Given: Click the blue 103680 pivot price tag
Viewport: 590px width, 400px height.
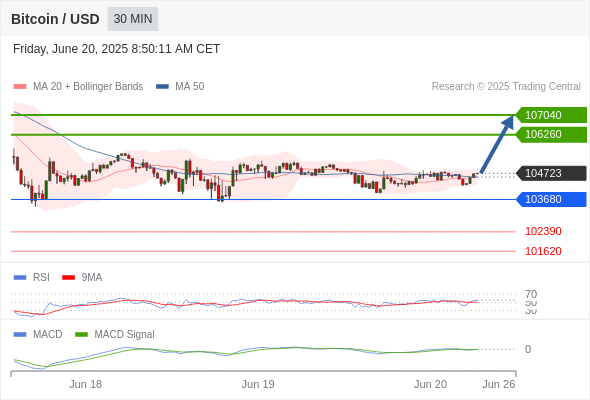Looking at the screenshot, I should 551,199.
